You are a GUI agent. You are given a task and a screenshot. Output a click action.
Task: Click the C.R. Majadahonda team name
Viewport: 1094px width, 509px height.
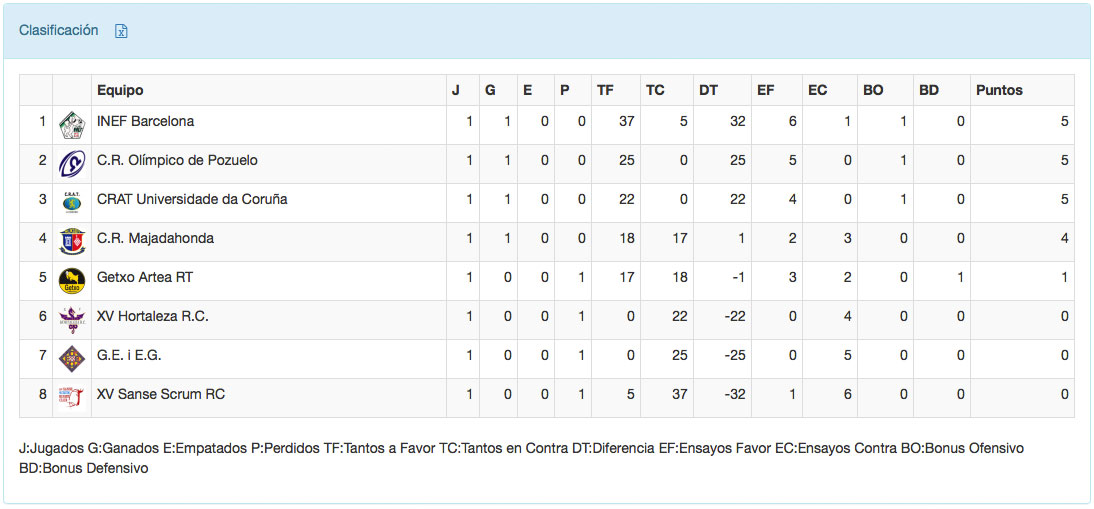coord(155,238)
